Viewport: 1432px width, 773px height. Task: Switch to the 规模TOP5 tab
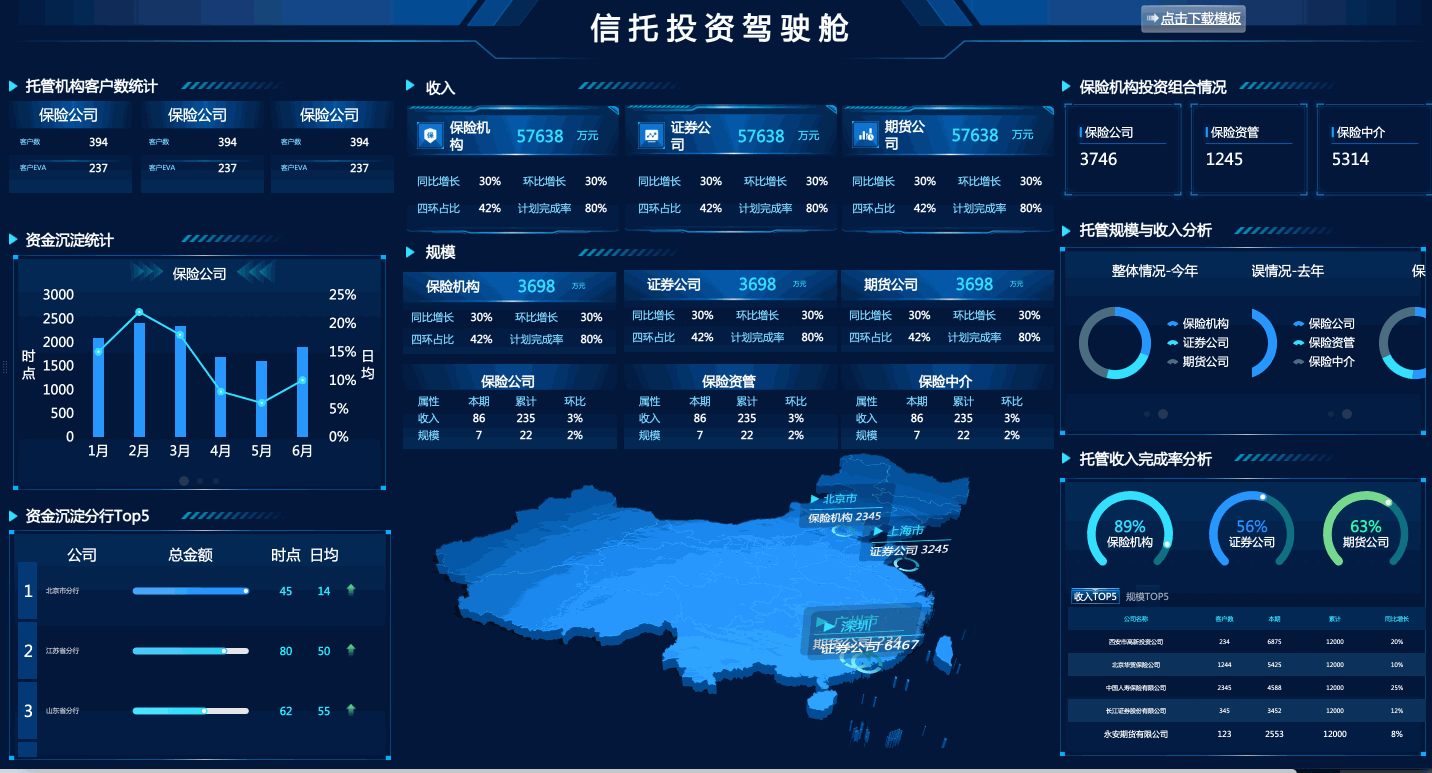click(1147, 597)
